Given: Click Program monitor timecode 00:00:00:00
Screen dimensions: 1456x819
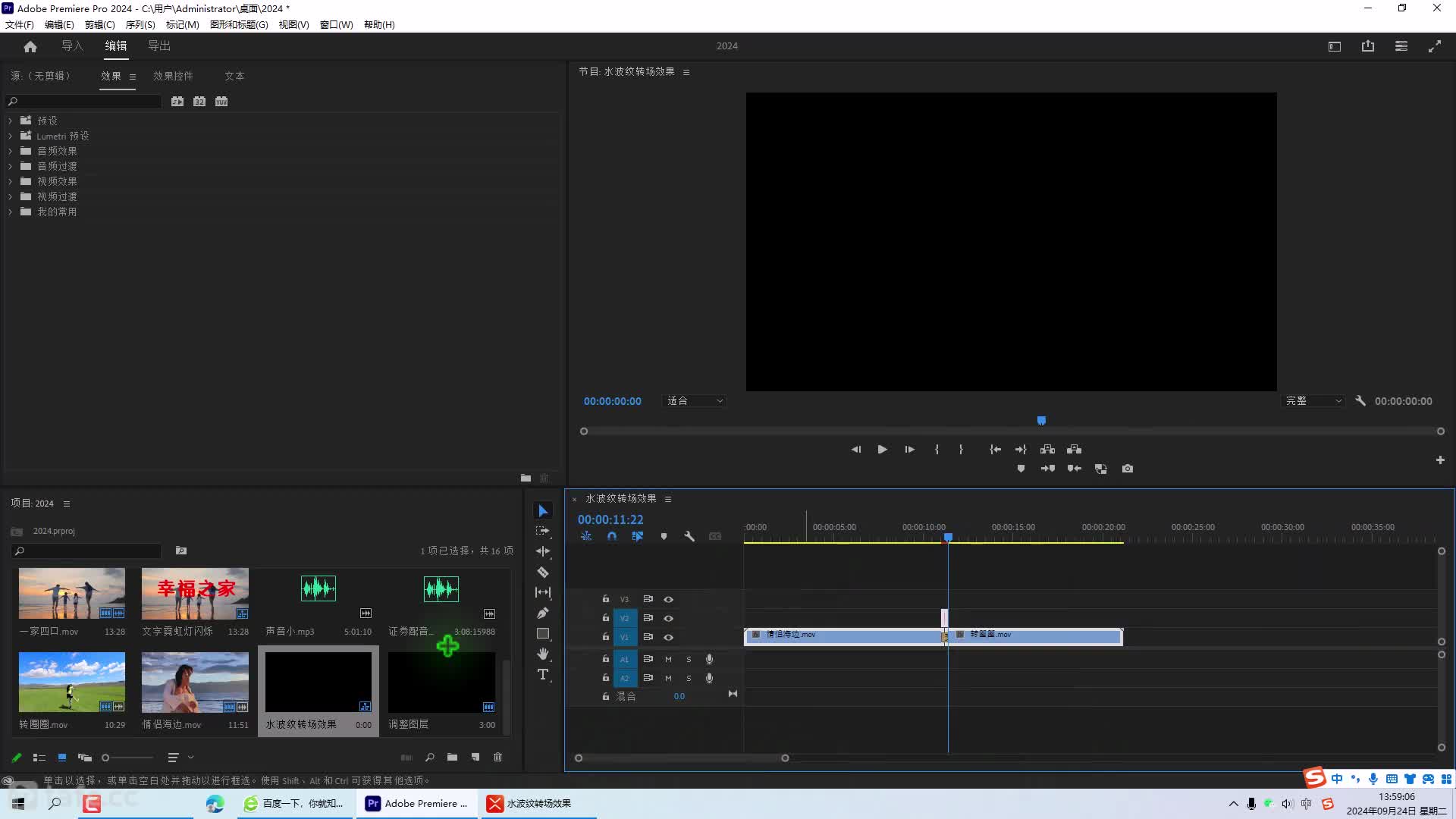Looking at the screenshot, I should [613, 401].
